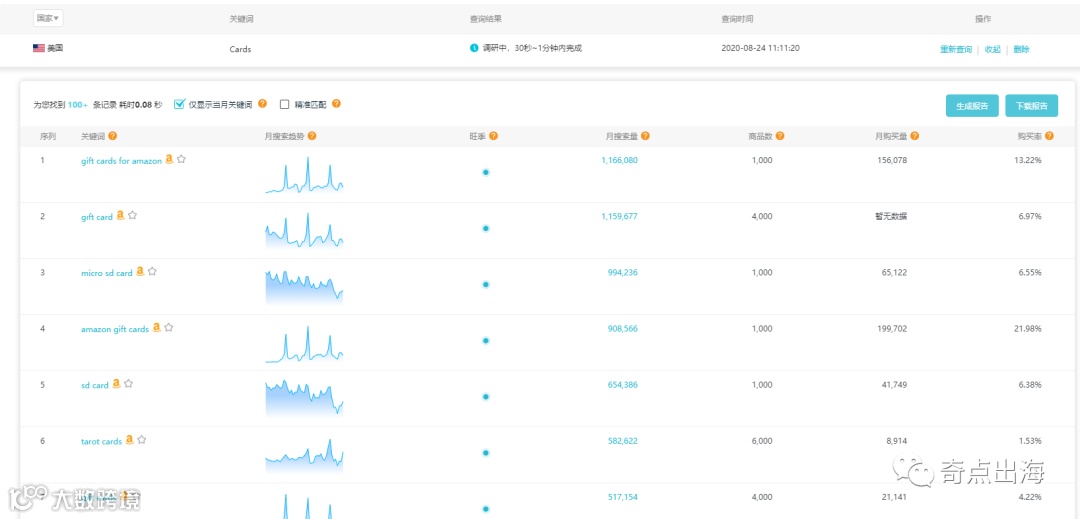Viewport: 1080px width, 519px height.
Task: Click peak season dot in 'sd card' row
Action: point(486,397)
